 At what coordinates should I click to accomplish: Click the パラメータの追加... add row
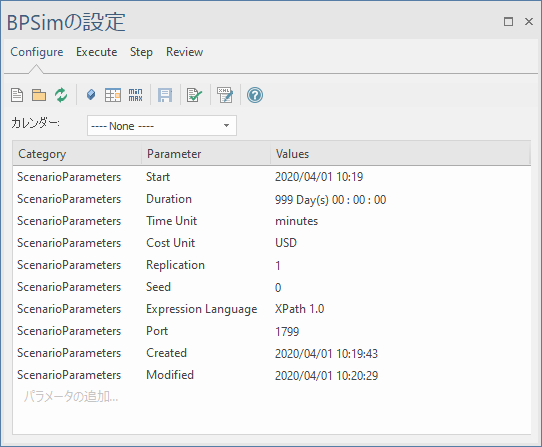[71, 397]
